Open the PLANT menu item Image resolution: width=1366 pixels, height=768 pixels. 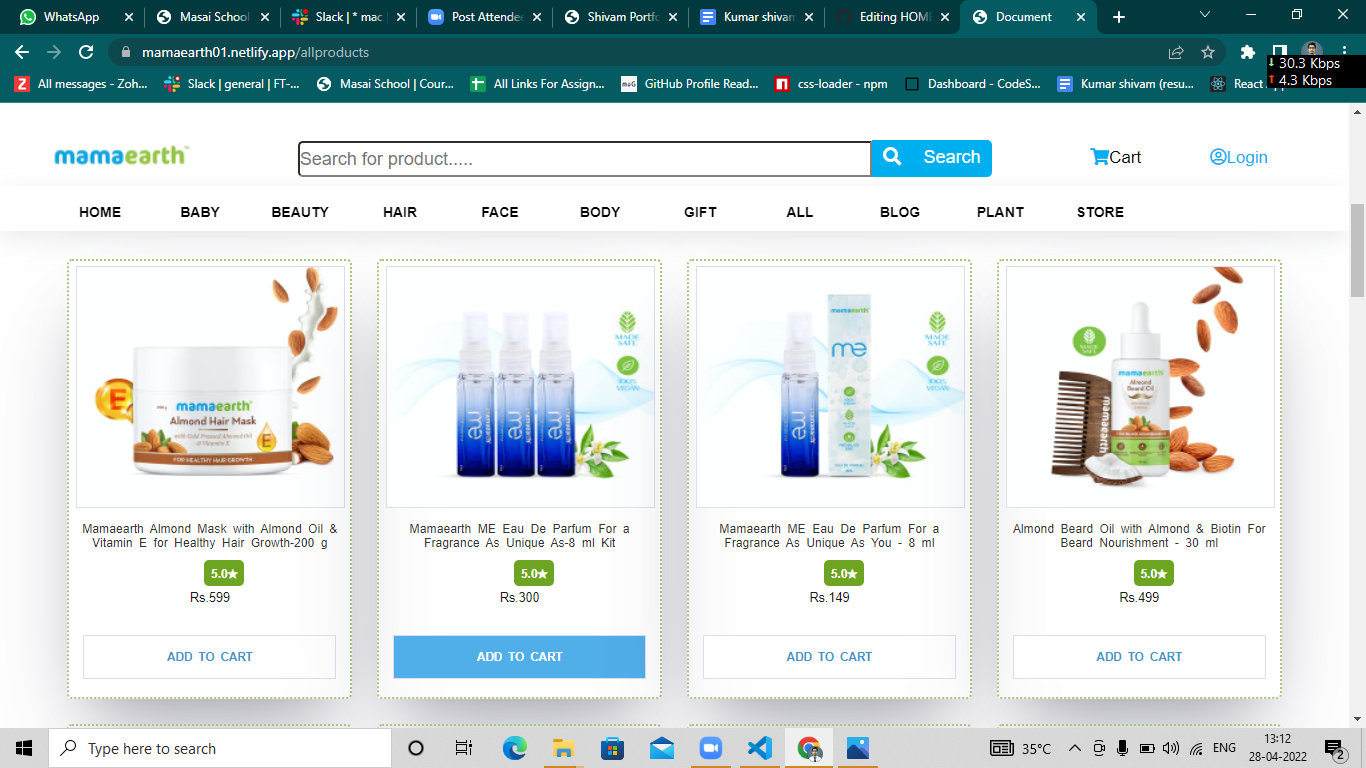(1000, 212)
